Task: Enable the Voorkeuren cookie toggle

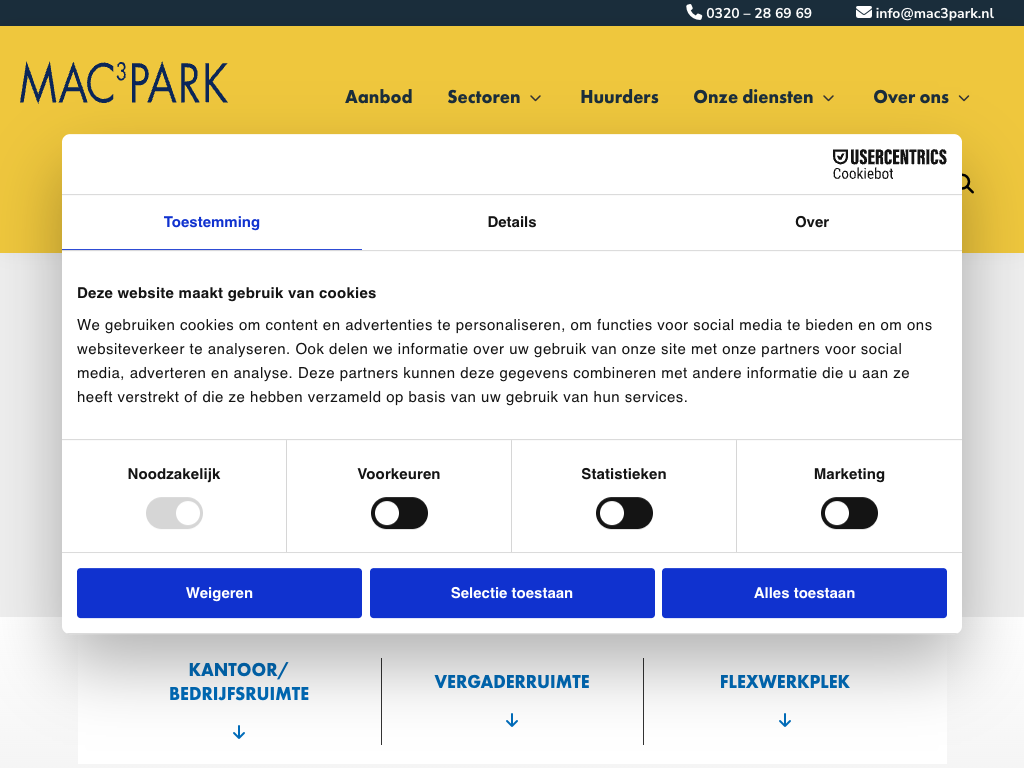Action: click(399, 514)
